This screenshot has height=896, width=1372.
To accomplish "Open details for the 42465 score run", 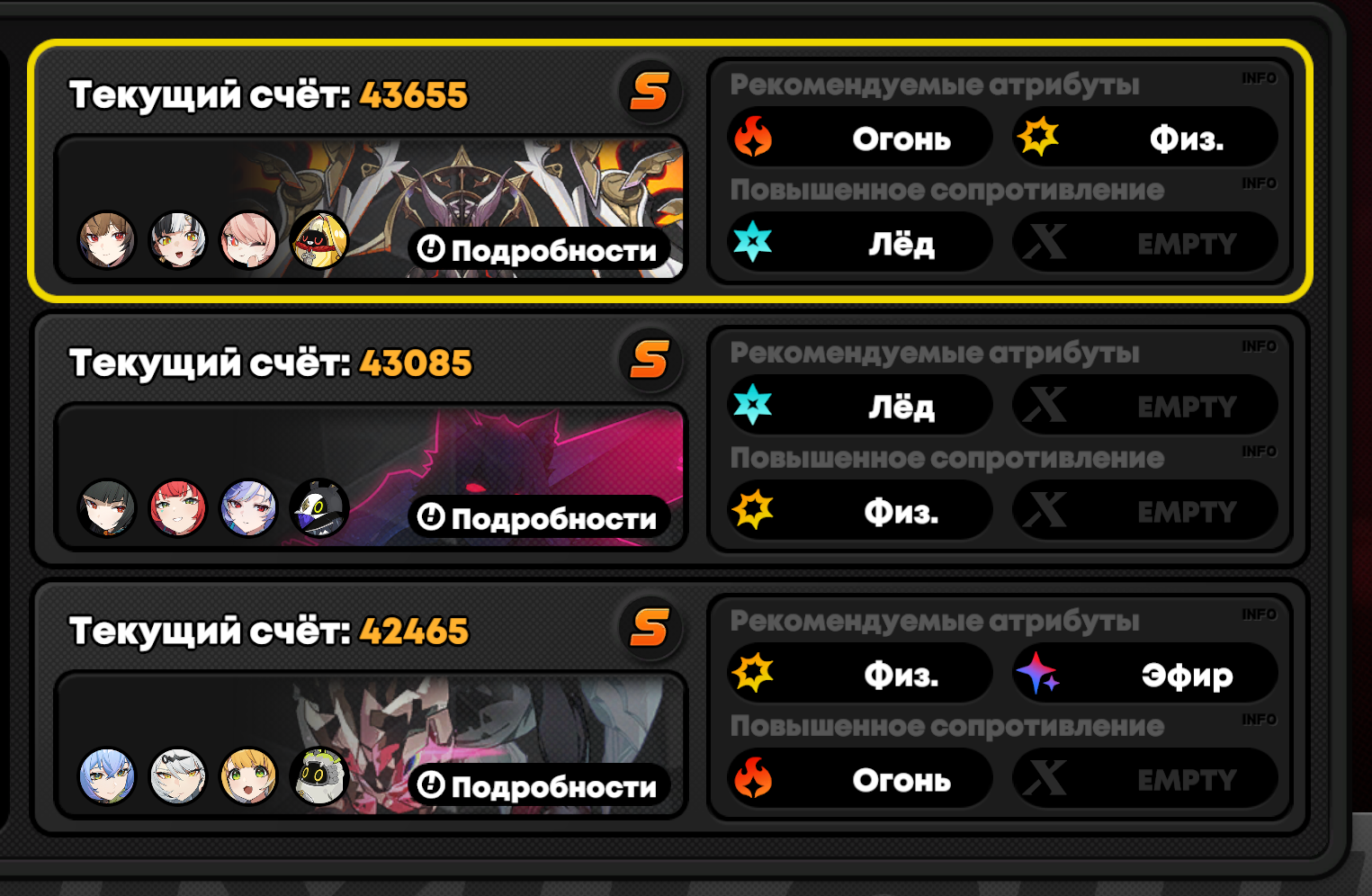I will pyautogui.click(x=540, y=785).
